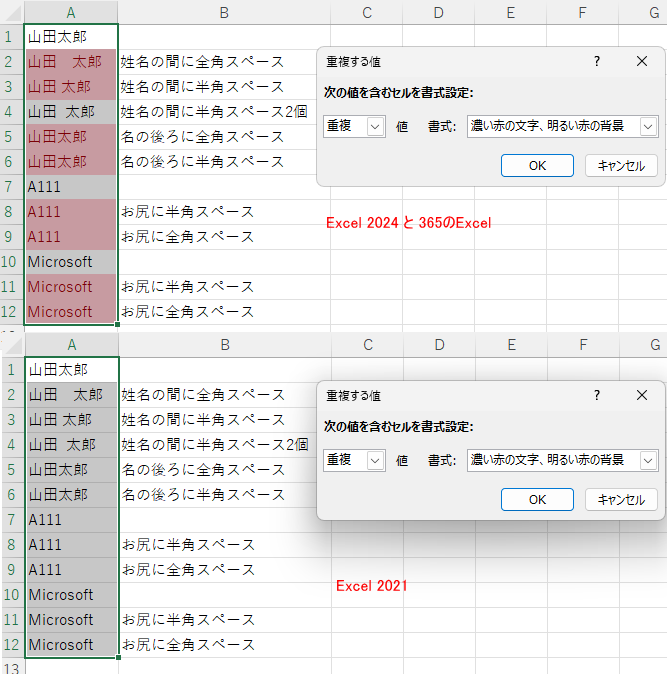
Task: Click キャンセル in the lower dialog
Action: click(x=621, y=499)
